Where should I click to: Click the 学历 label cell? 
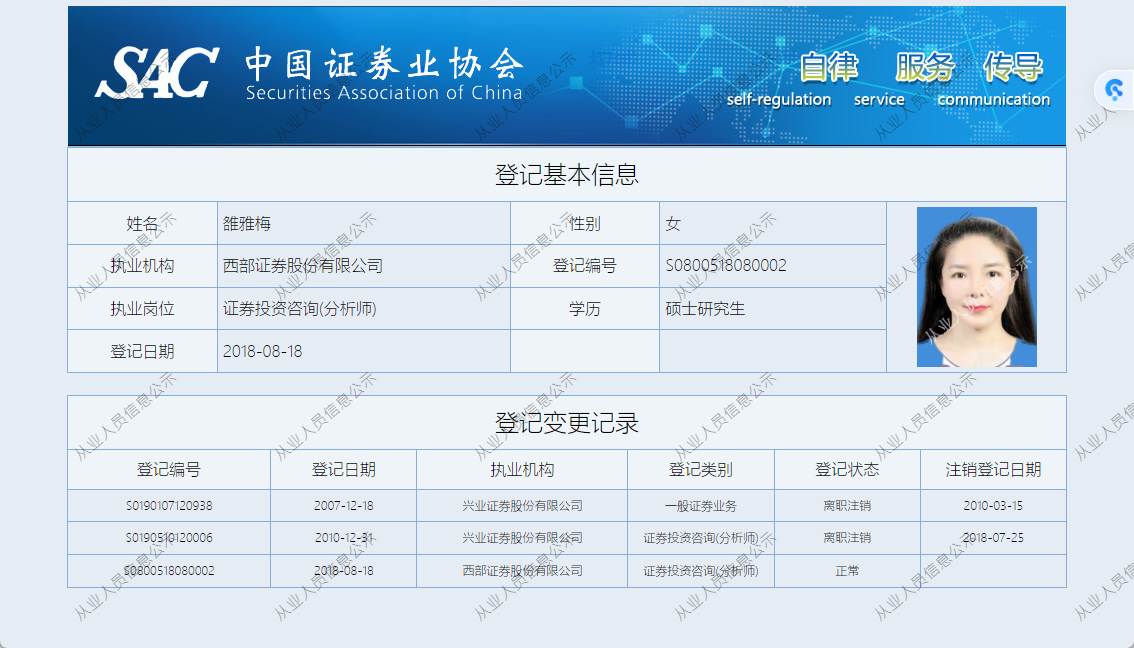click(584, 309)
